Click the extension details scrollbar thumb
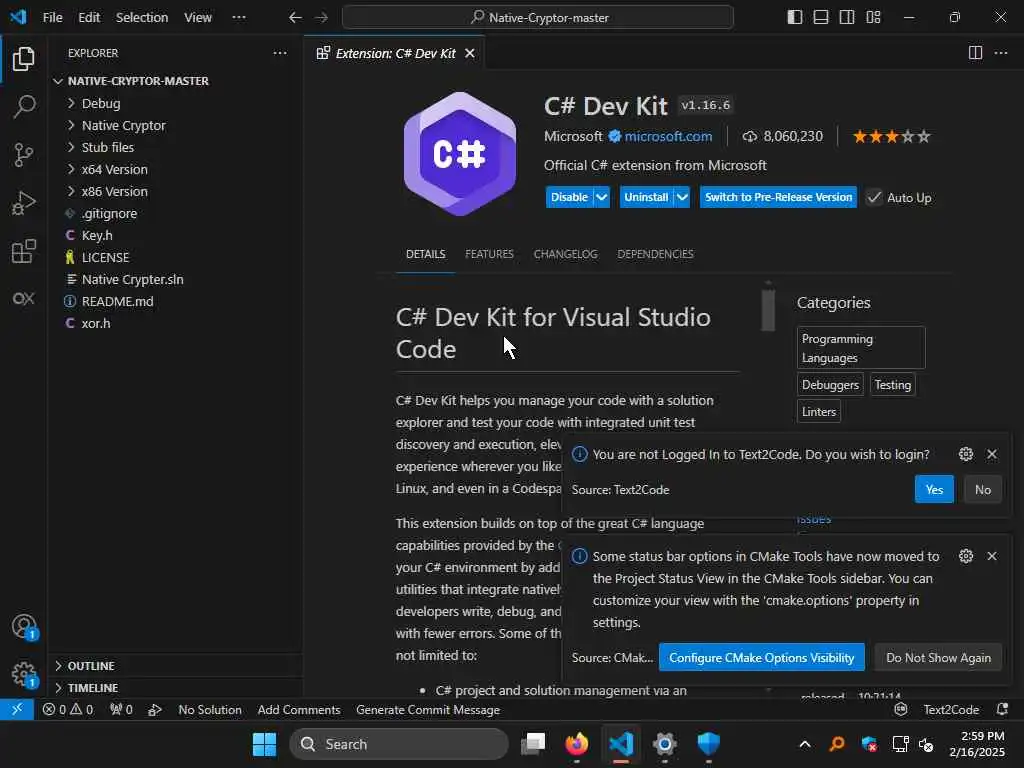 [768, 310]
